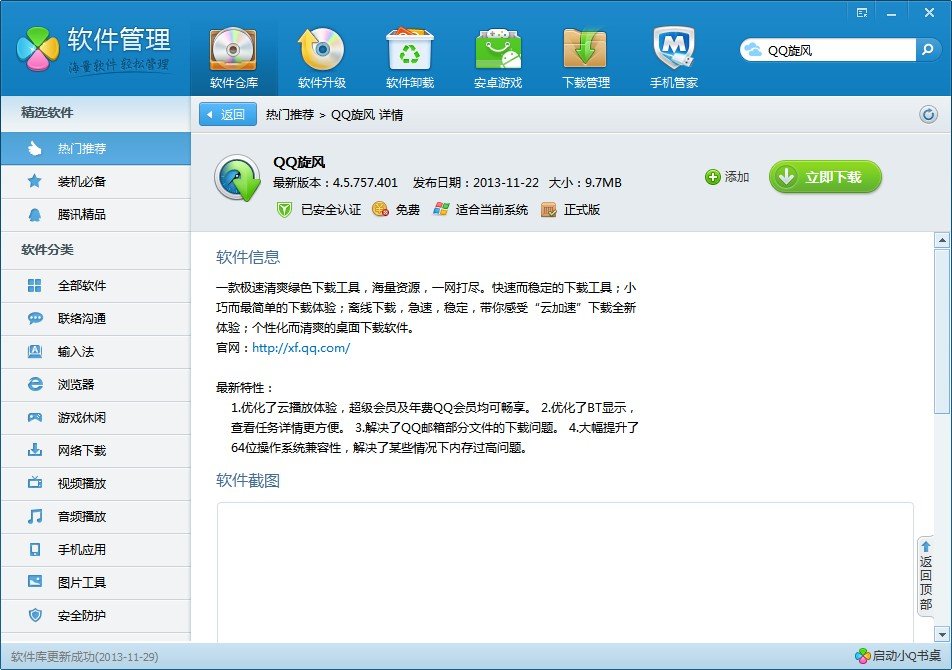Open the 软件仓库 (software library) section
952x670 pixels.
tap(232, 55)
